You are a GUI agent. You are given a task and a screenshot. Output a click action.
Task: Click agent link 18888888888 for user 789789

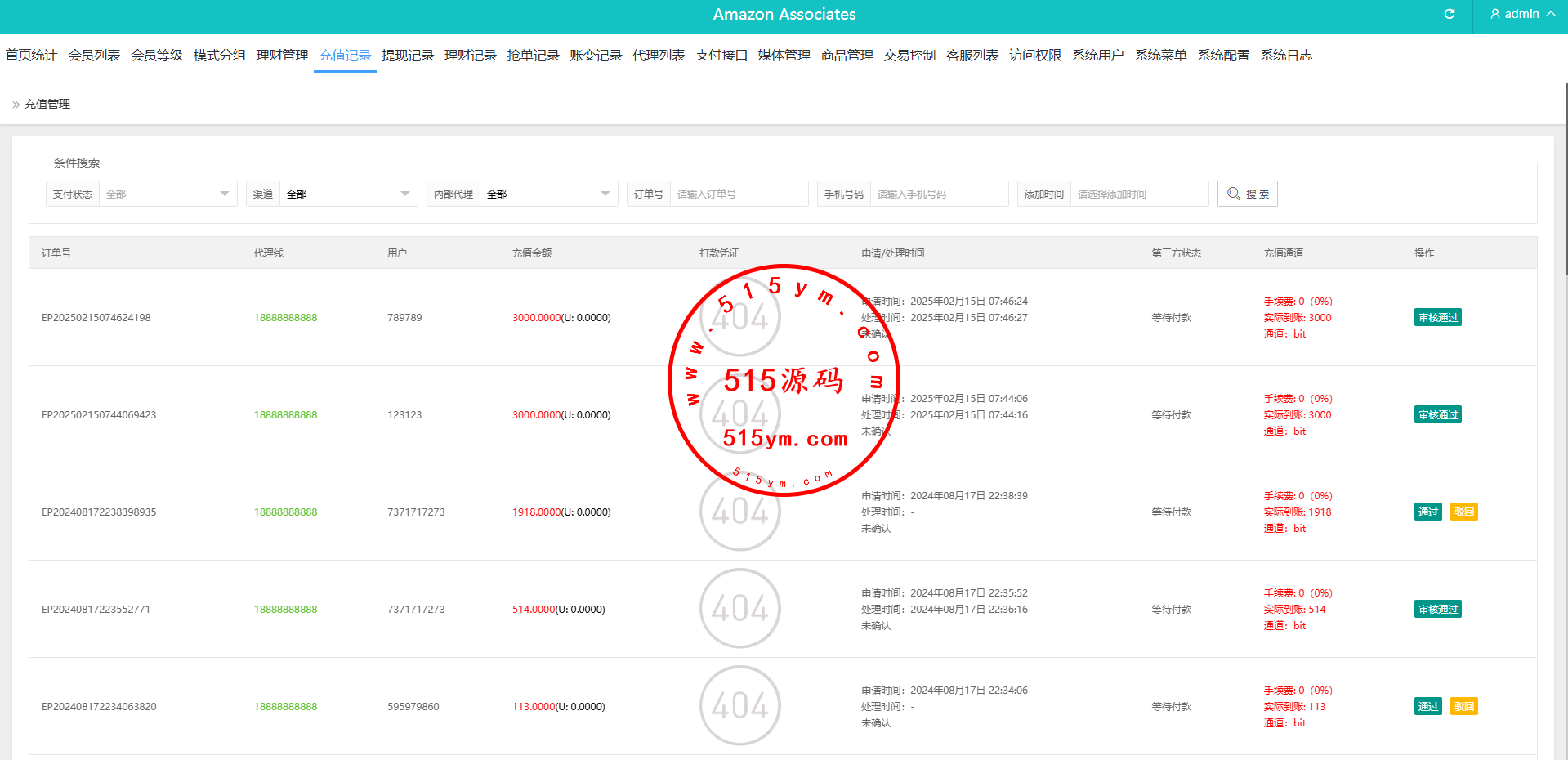(285, 318)
